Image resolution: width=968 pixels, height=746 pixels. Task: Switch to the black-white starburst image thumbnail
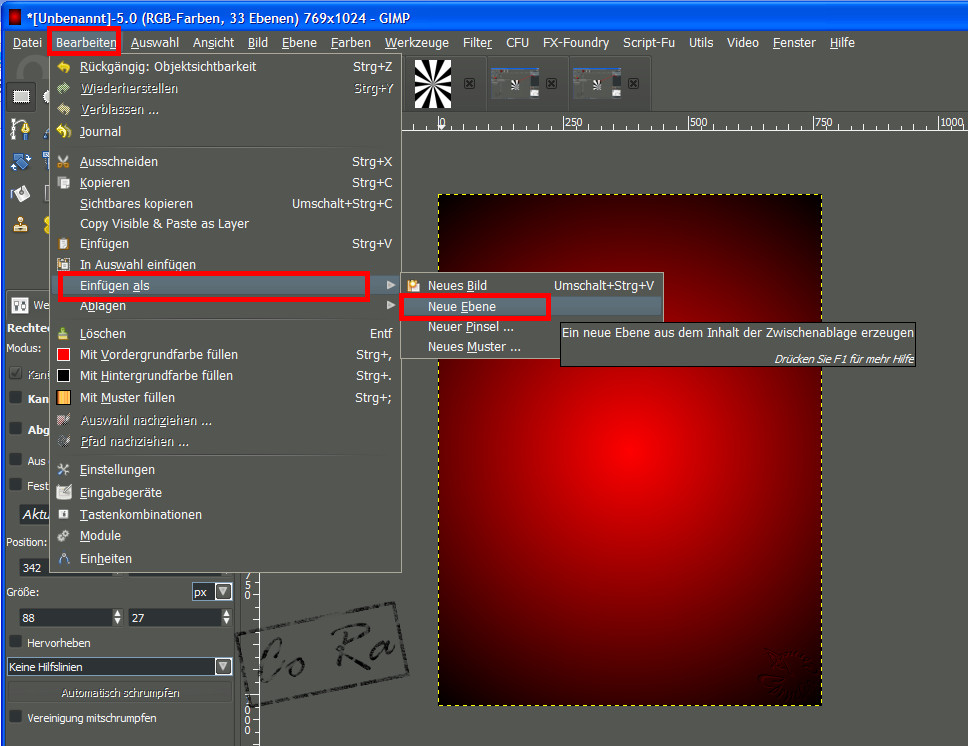[x=433, y=84]
